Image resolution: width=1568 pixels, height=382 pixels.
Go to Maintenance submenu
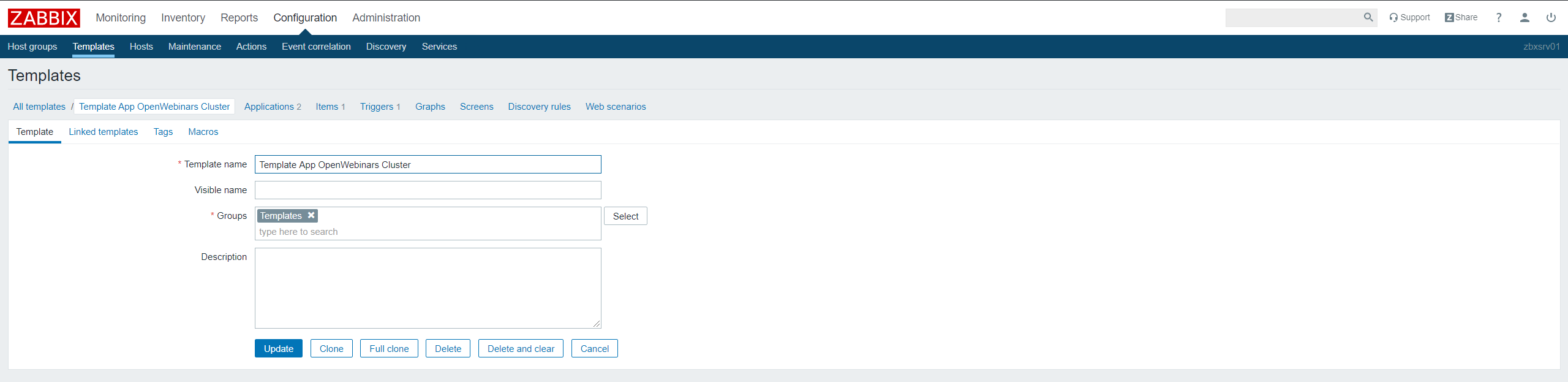(x=195, y=47)
